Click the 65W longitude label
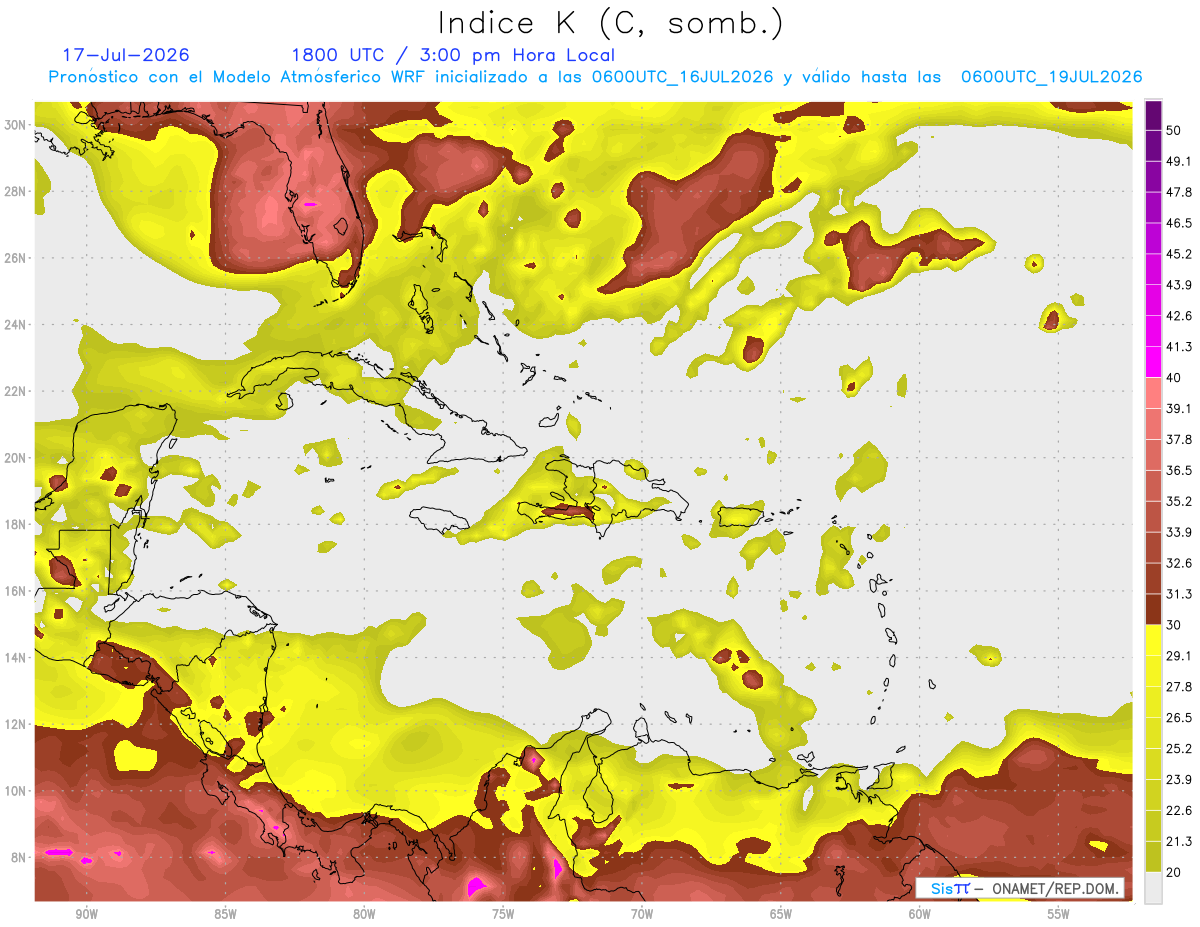The height and width of the screenshot is (927, 1200). click(x=781, y=914)
